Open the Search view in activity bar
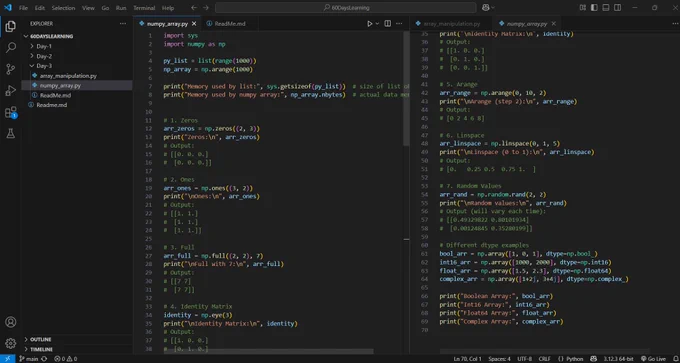 10,47
